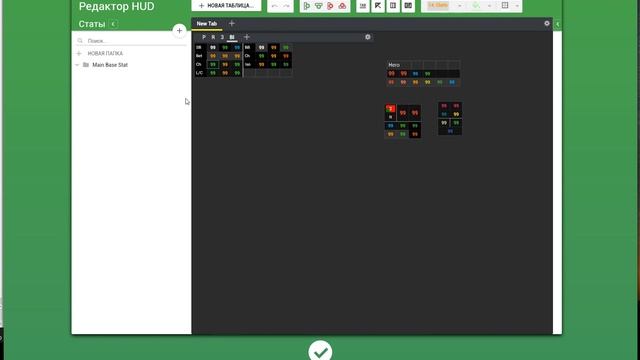Viewport: 640px width, 360px height.
Task: Select the table icon sub-tab
Action: pos(232,37)
